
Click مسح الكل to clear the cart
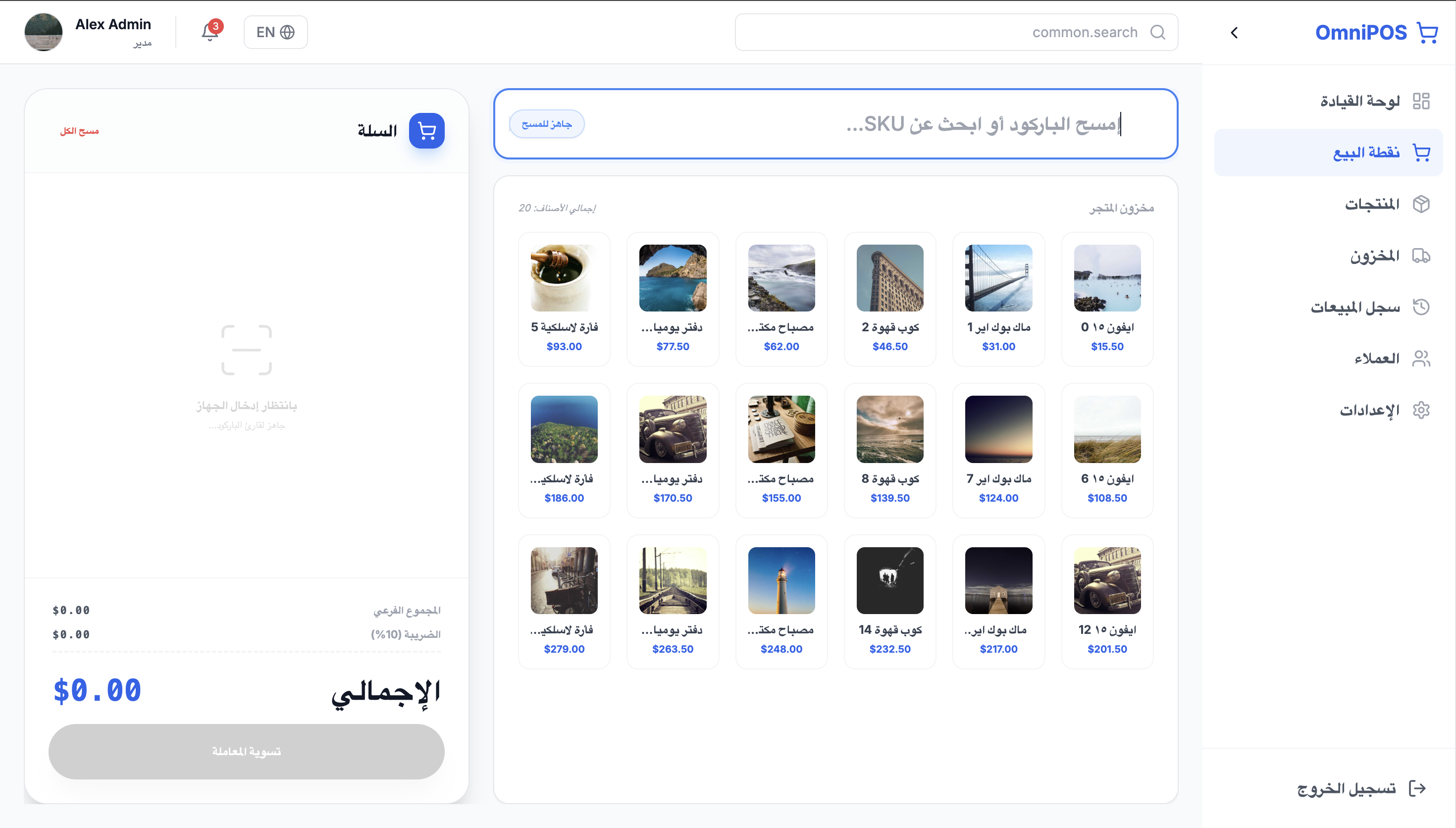(x=81, y=130)
